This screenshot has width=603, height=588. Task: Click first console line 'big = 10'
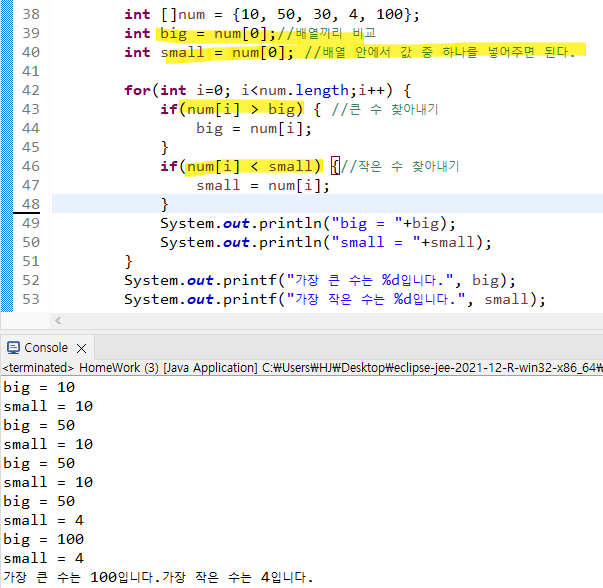coord(39,387)
